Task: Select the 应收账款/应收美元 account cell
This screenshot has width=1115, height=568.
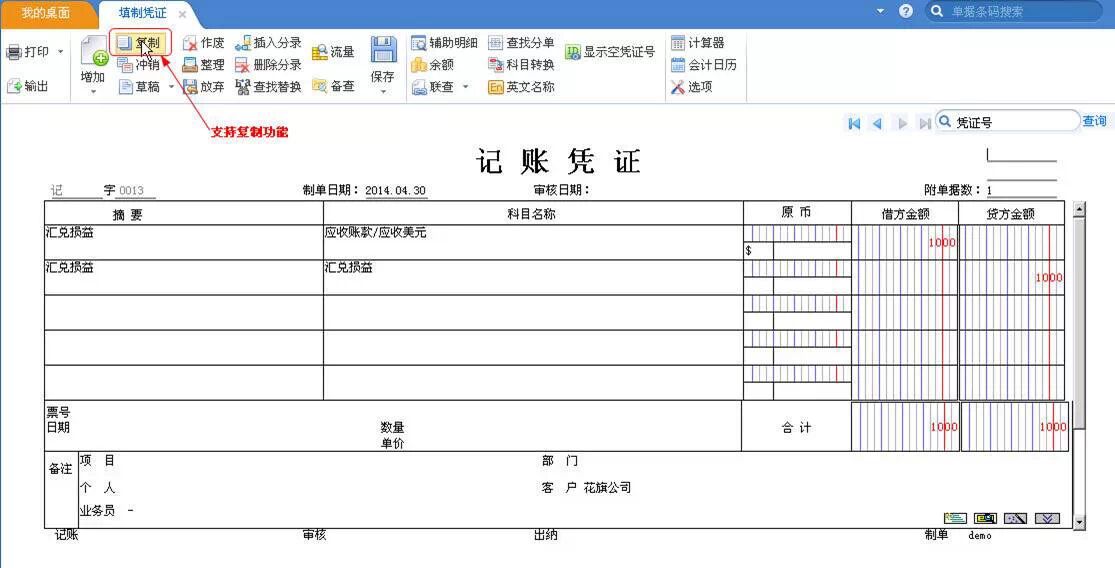Action: [x=533, y=242]
